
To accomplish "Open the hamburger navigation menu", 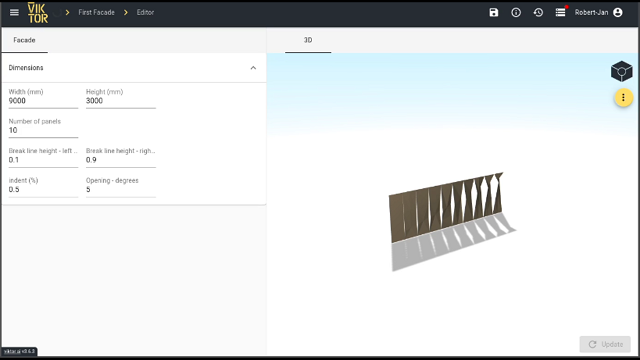I will pos(14,12).
